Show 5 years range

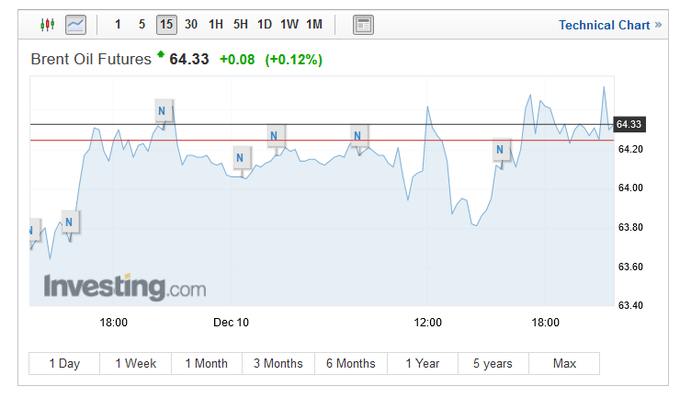pos(493,363)
